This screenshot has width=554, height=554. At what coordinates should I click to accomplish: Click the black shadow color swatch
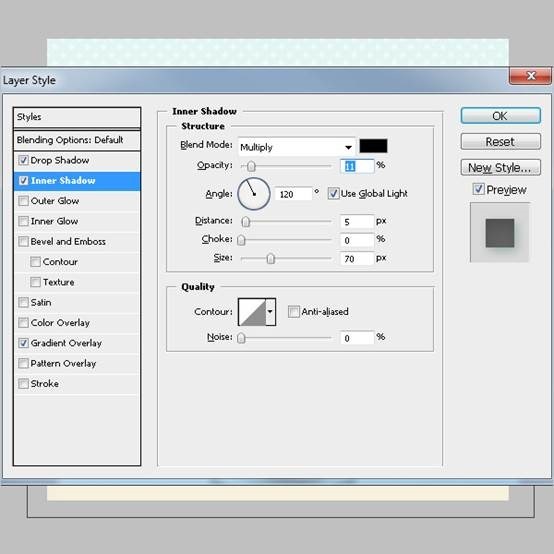[x=373, y=146]
